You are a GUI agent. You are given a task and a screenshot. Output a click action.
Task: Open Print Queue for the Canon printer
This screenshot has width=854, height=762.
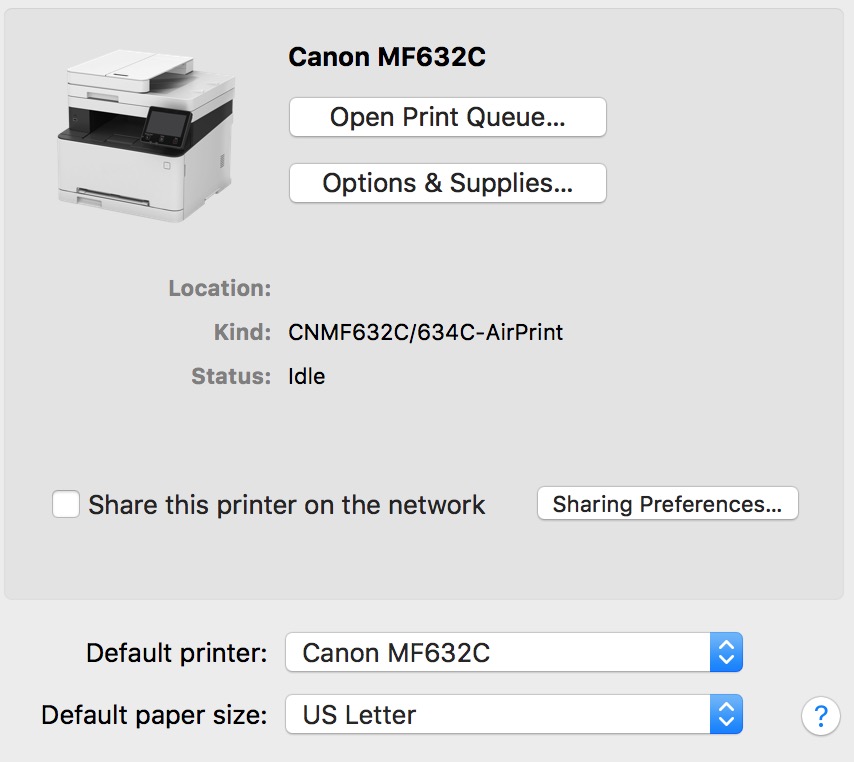[448, 117]
